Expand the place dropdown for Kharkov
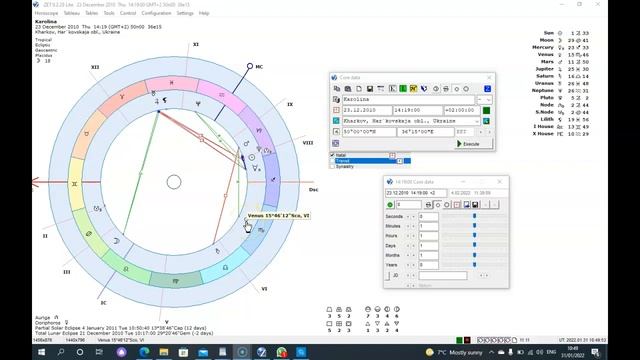 tap(477, 121)
